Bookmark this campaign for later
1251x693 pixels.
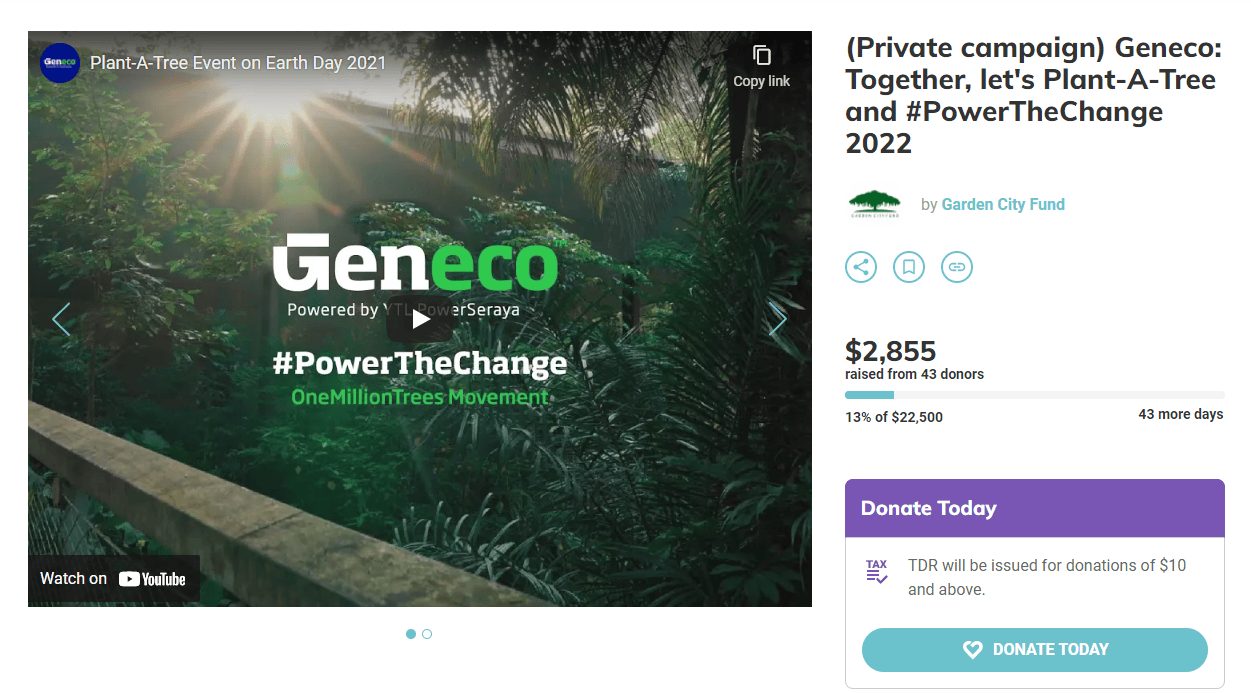coord(908,267)
